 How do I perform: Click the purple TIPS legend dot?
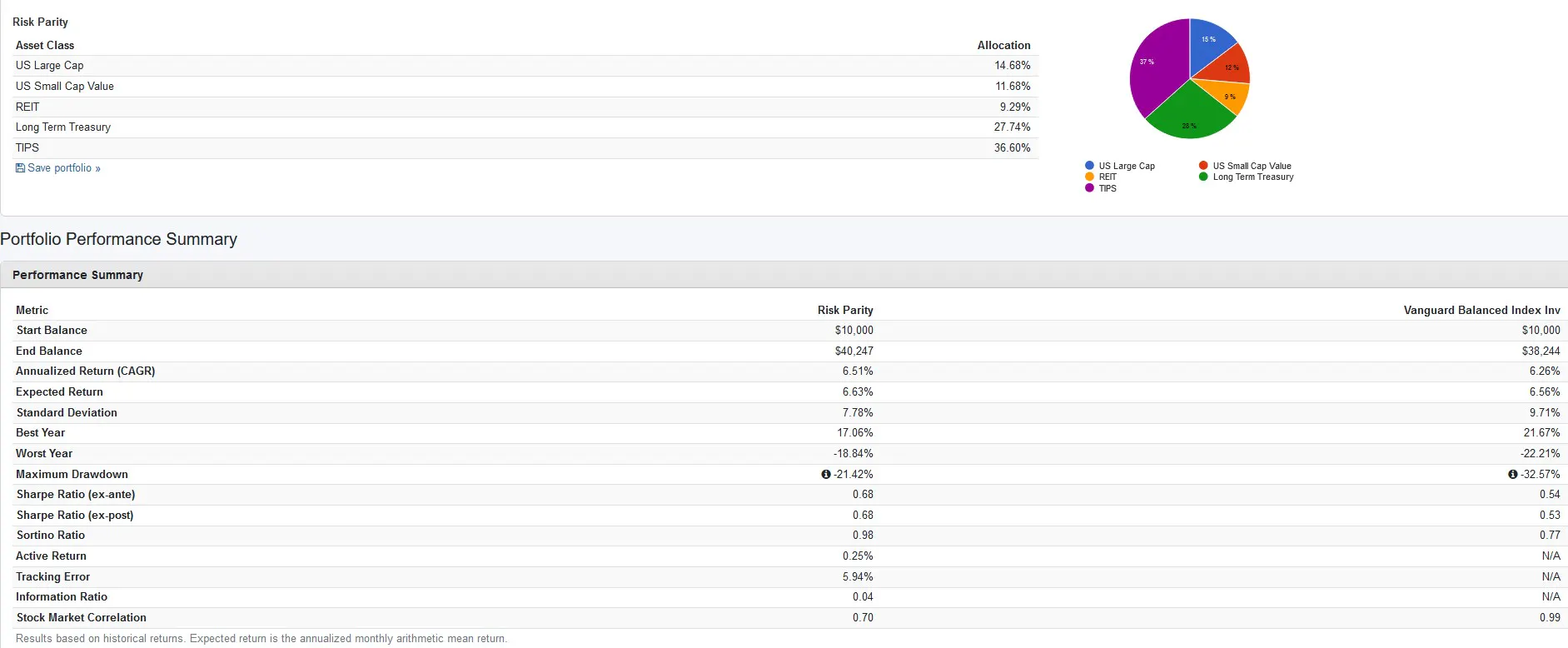pos(1089,188)
